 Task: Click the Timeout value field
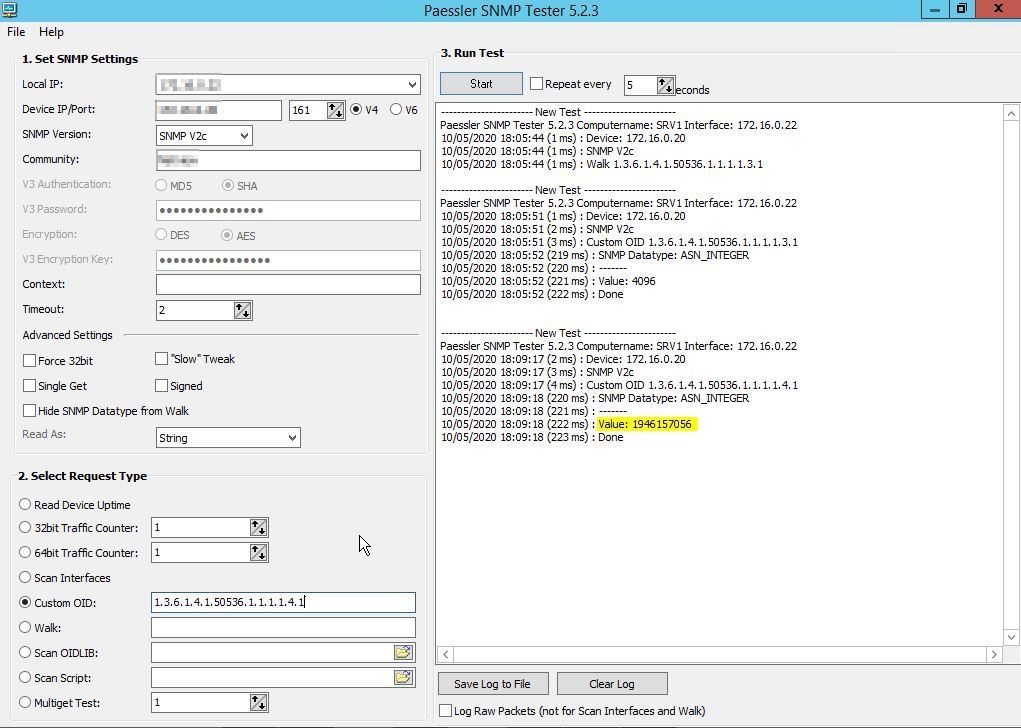pos(195,310)
